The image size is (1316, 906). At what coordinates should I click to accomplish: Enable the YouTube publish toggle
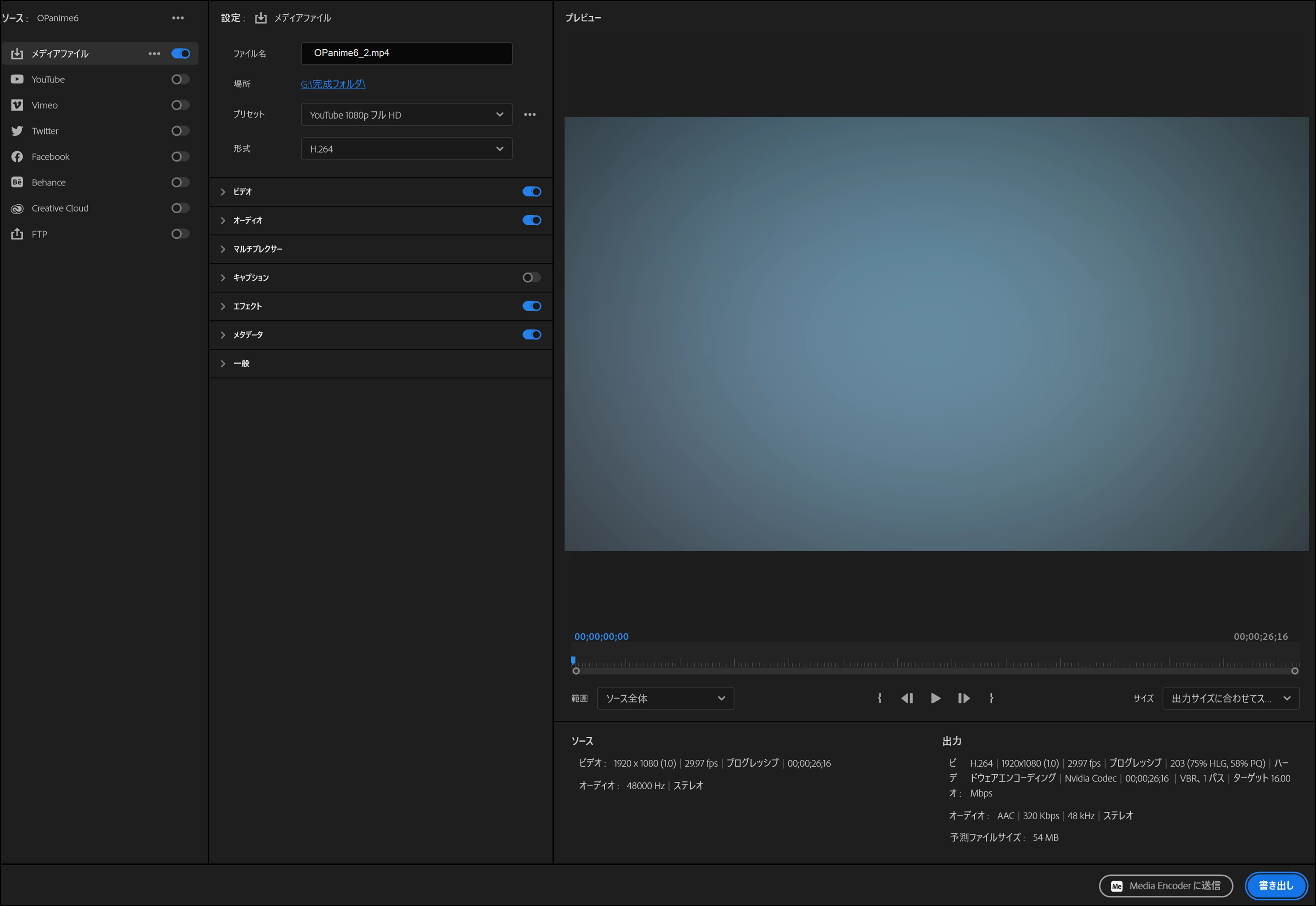(180, 79)
